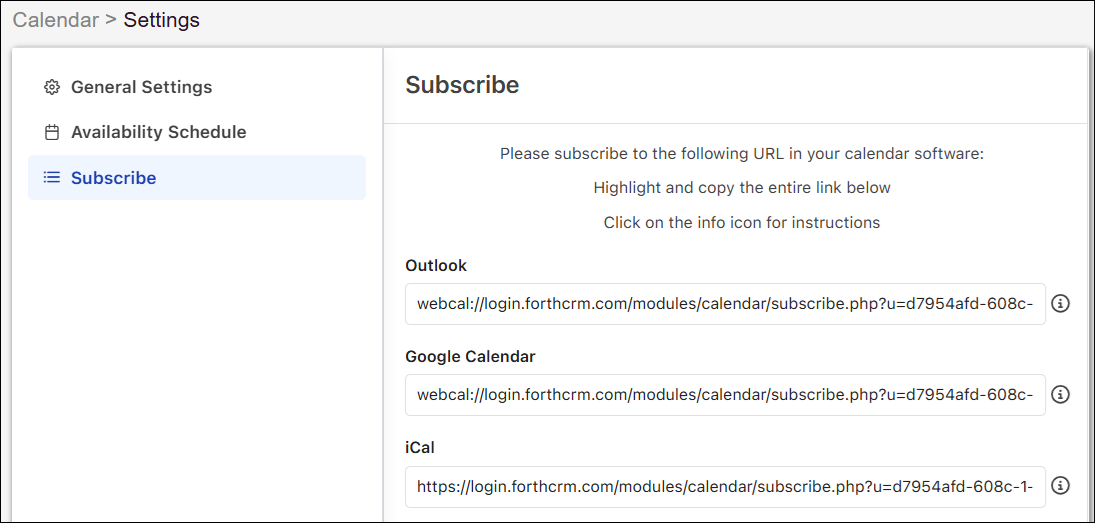
Task: Click the info icon next to iCal URL
Action: [1060, 485]
